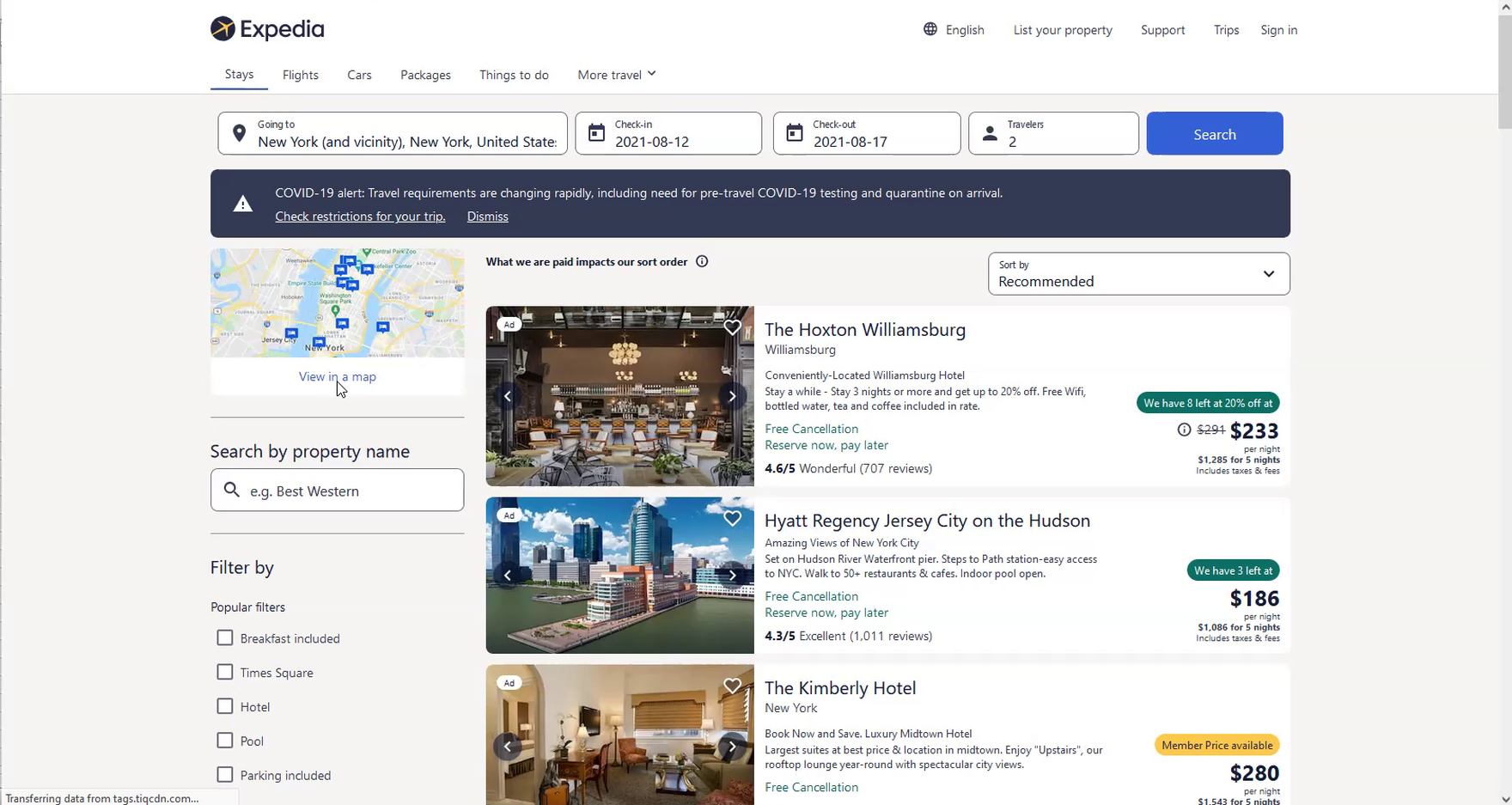Check the Times Square filter

click(x=225, y=673)
